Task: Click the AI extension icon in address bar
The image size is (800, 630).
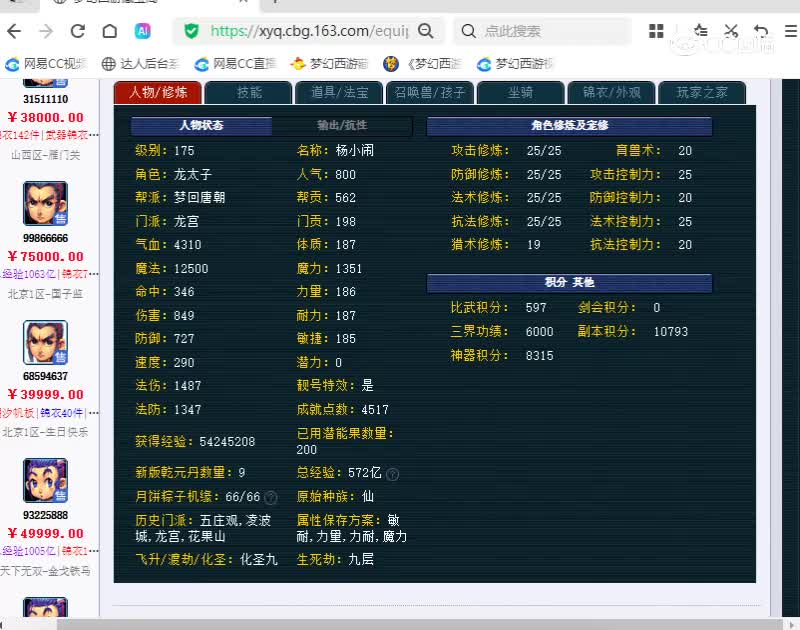Action: (144, 31)
